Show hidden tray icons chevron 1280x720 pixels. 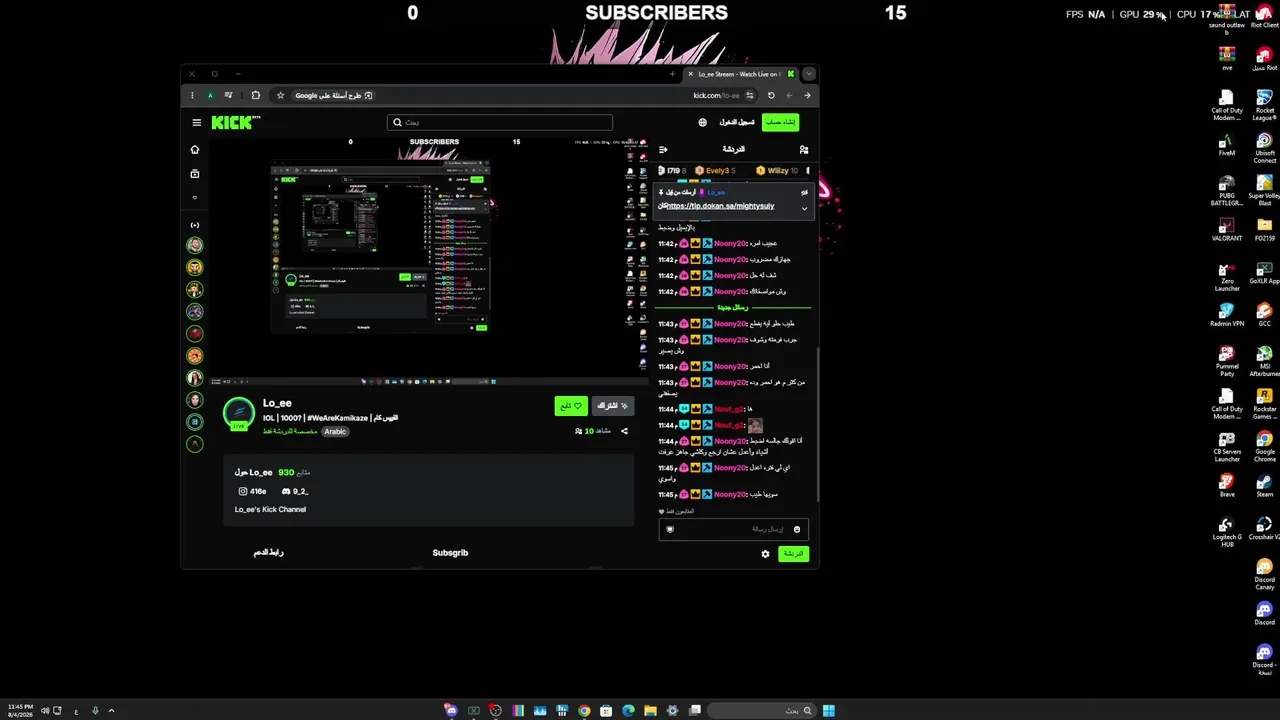pyautogui.click(x=111, y=711)
